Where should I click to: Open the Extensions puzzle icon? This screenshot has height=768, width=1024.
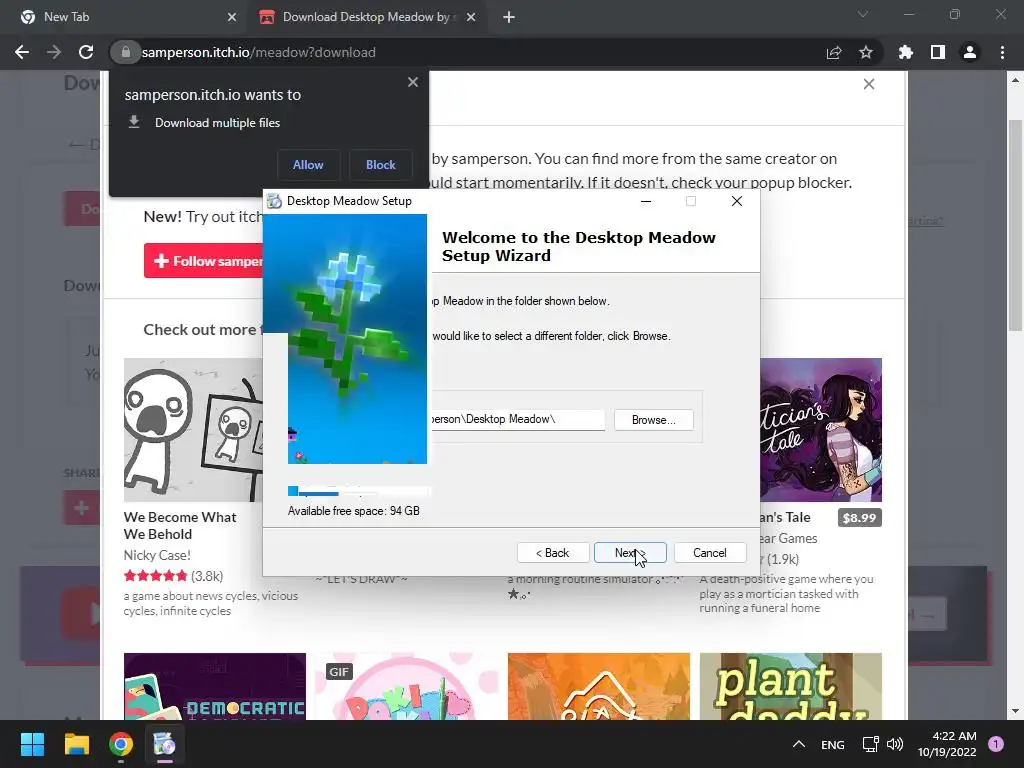(906, 52)
